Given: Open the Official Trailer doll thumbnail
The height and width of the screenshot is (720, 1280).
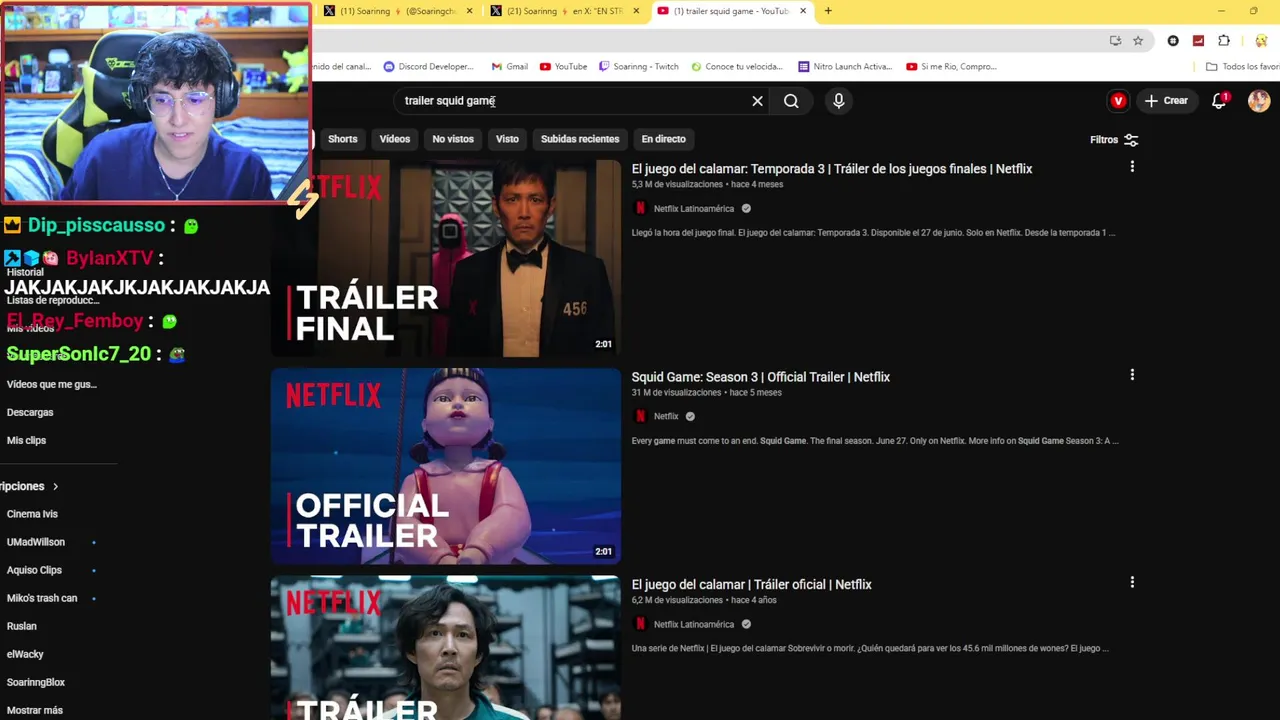Looking at the screenshot, I should (446, 466).
